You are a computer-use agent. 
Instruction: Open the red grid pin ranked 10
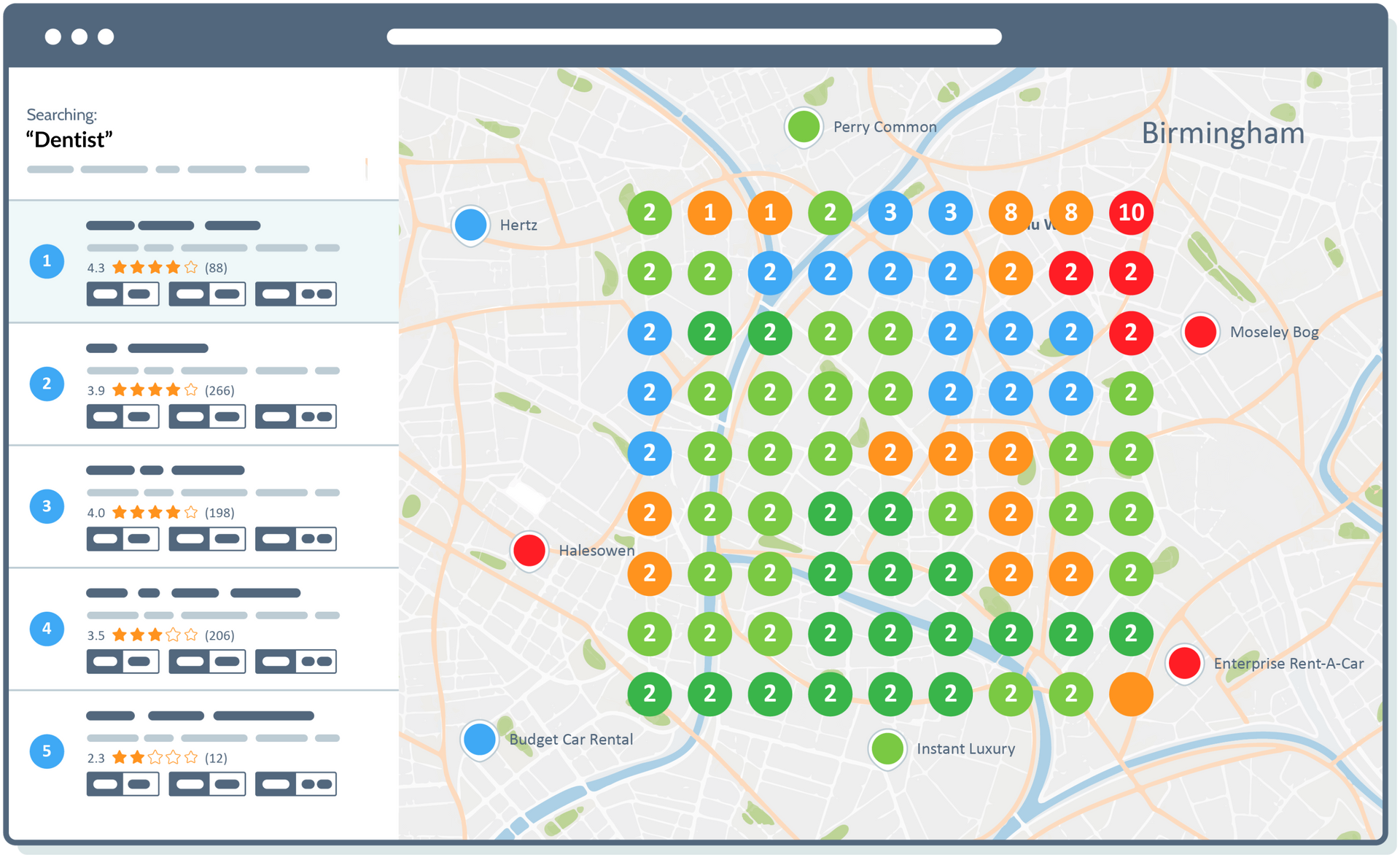[1131, 213]
